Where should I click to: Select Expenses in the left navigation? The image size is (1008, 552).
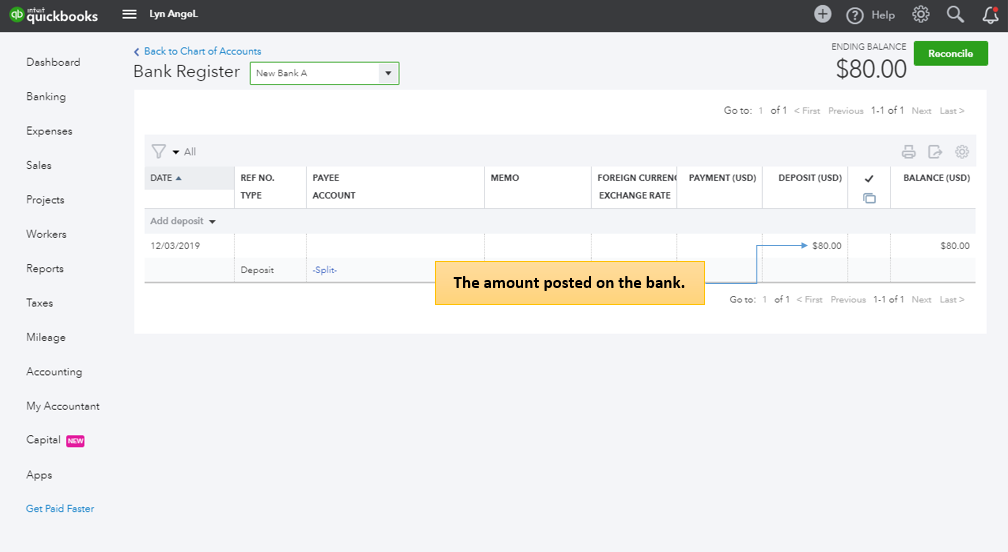(49, 131)
